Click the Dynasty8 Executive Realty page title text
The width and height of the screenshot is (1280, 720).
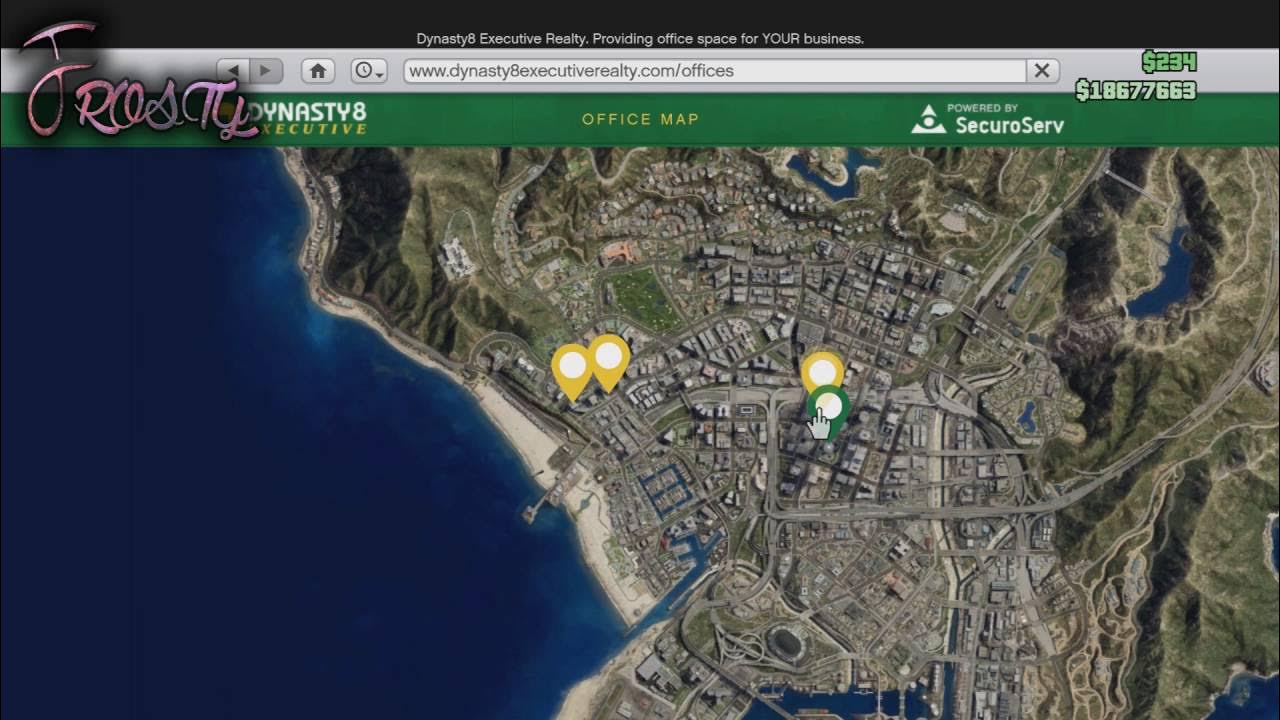(x=640, y=39)
